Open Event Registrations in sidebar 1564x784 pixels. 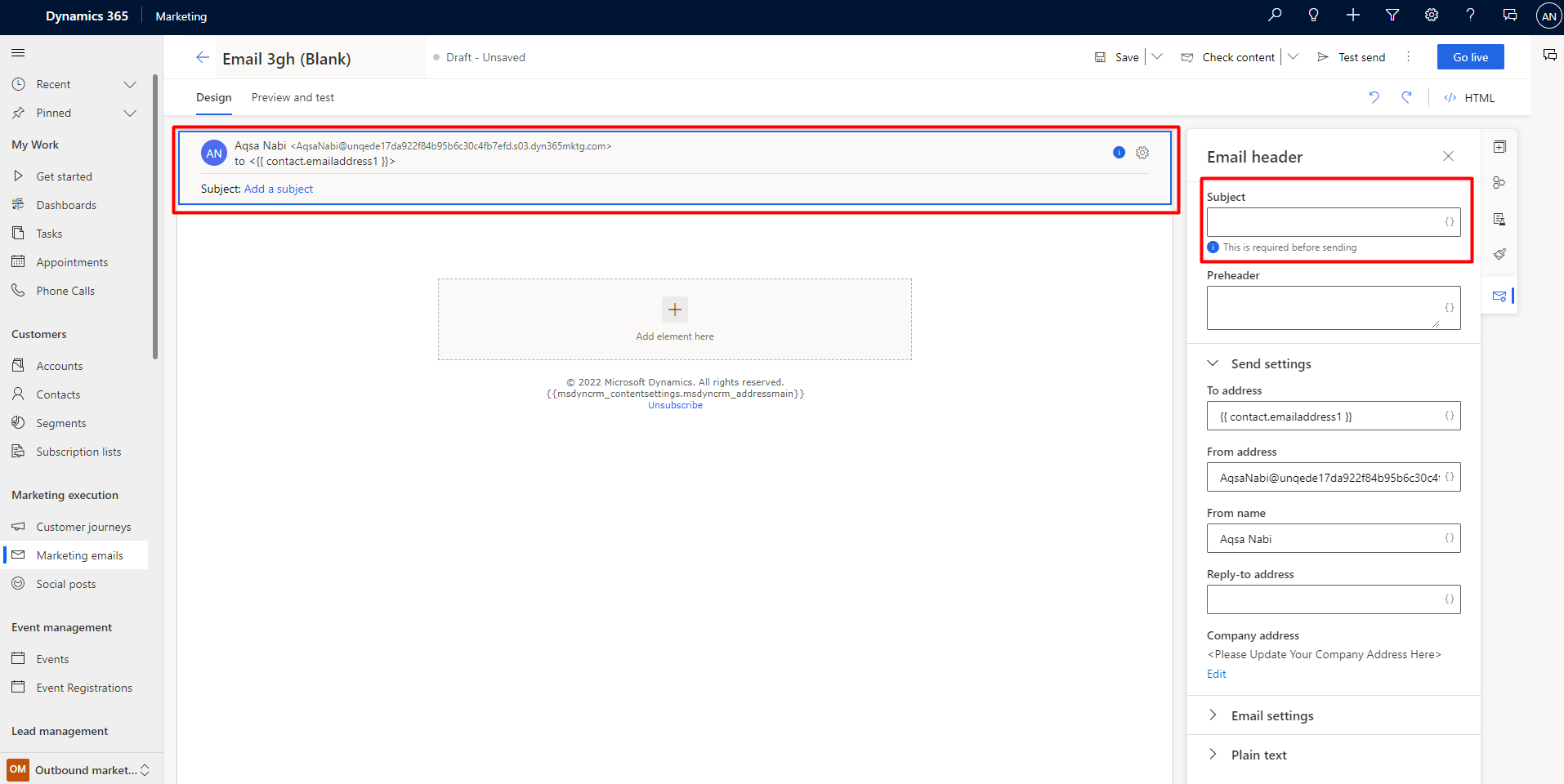(75, 688)
